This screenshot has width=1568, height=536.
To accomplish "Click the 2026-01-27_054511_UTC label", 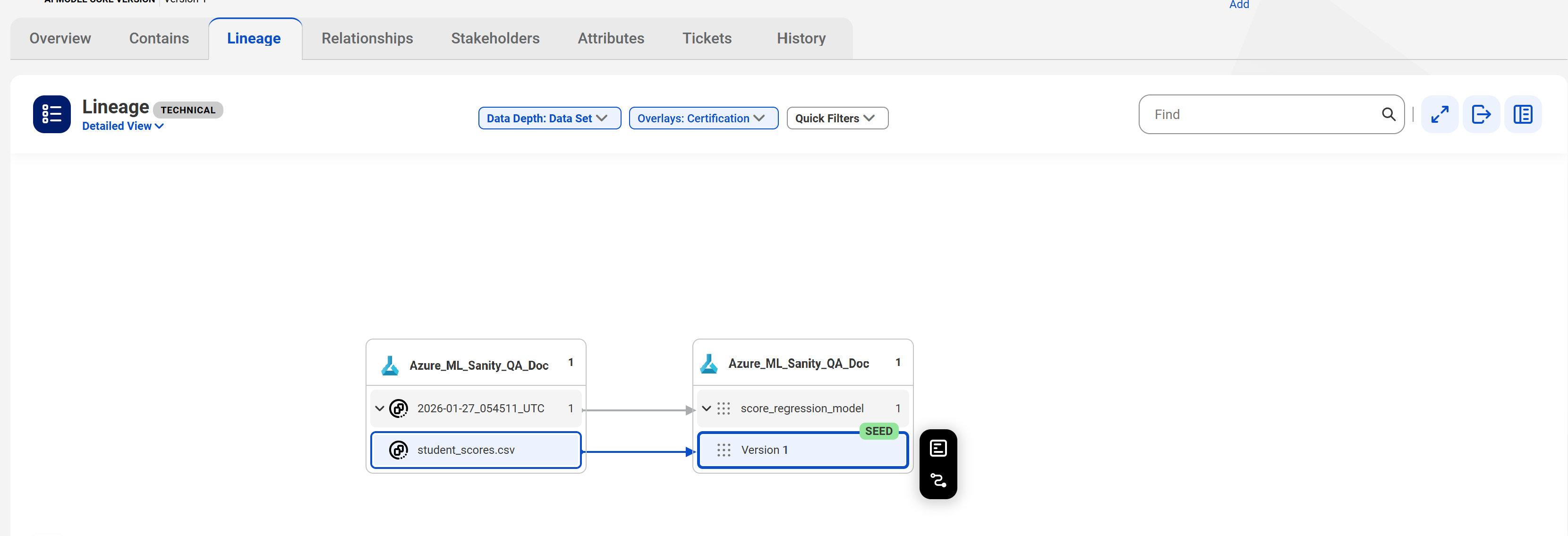I will [480, 408].
